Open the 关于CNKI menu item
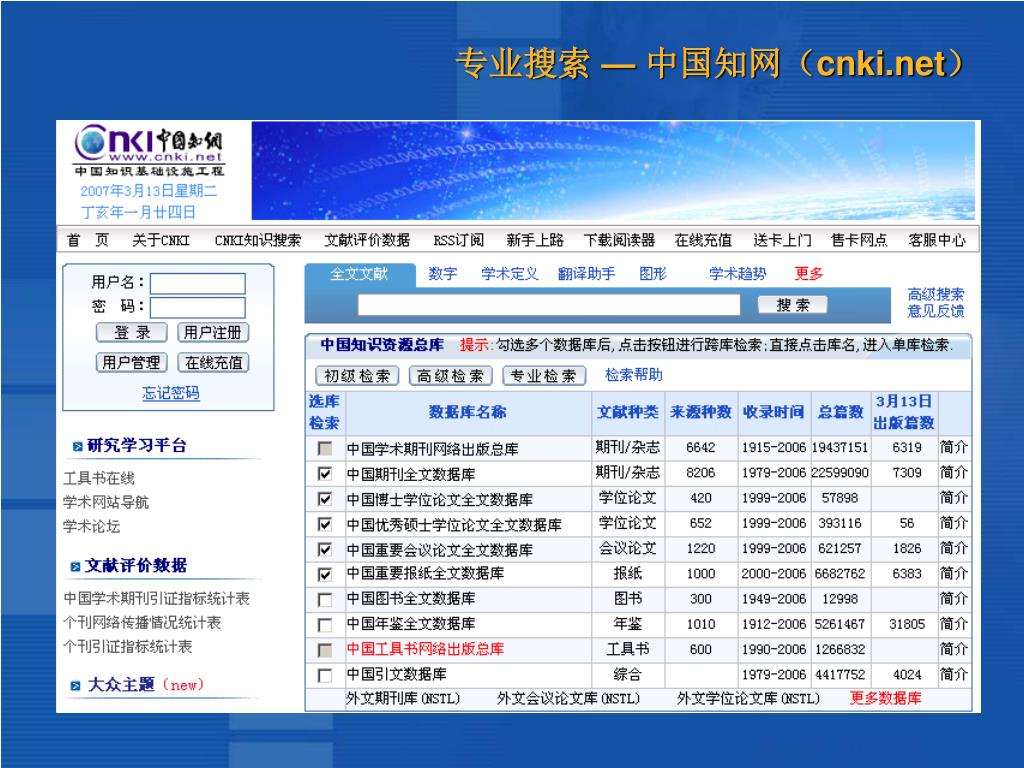The image size is (1024, 768). 161,240
